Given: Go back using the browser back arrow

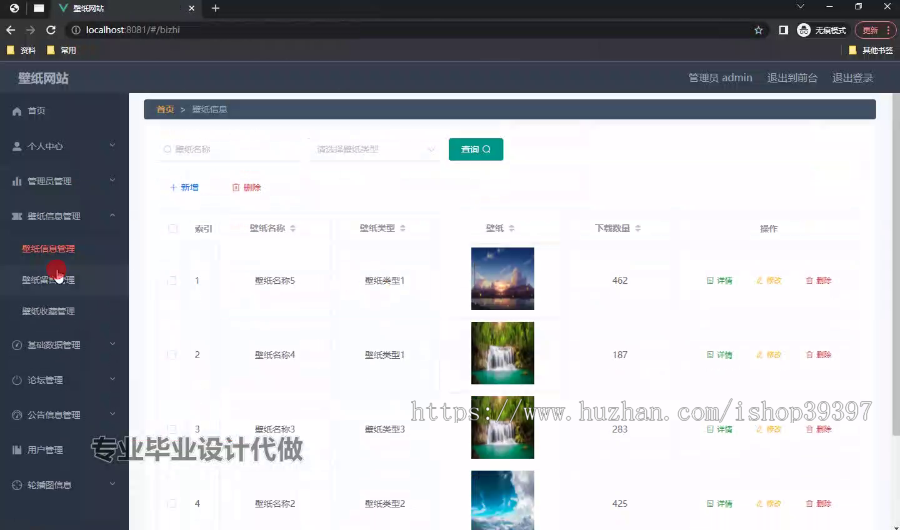Looking at the screenshot, I should (10, 30).
